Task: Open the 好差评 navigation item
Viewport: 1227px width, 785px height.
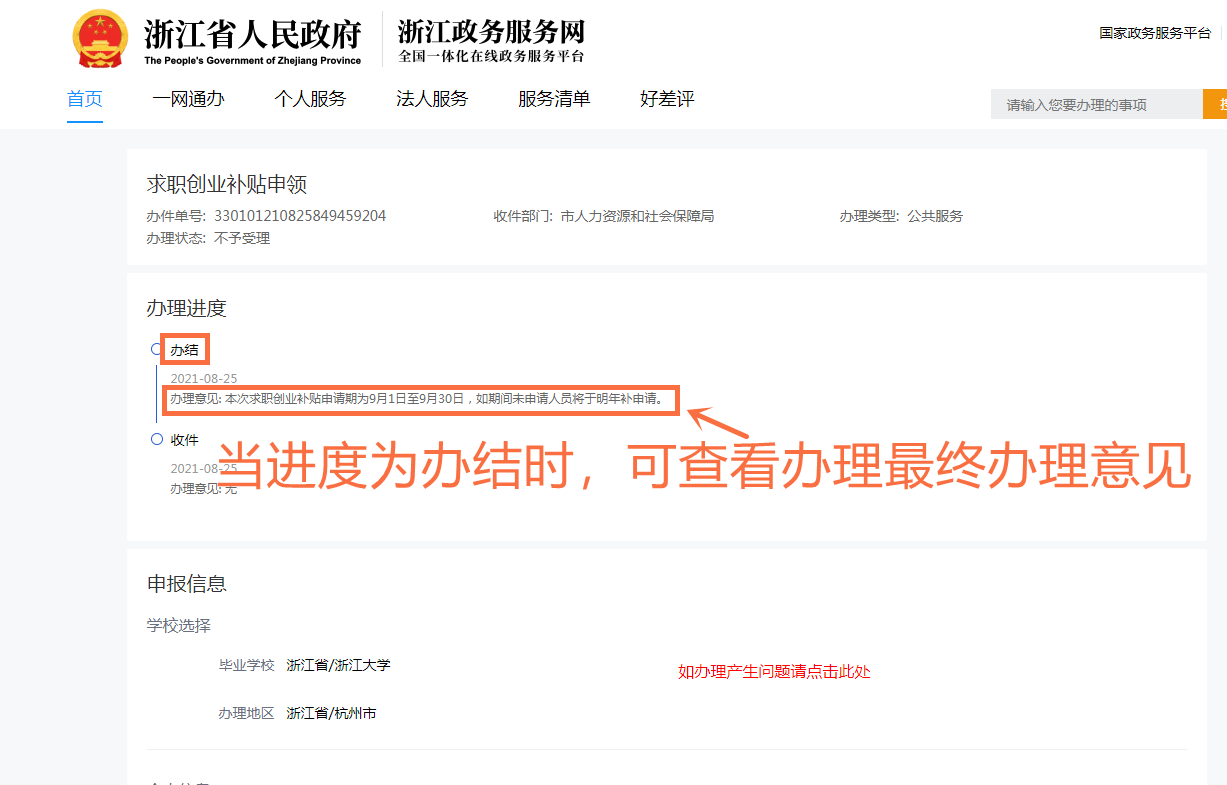Action: coord(667,99)
